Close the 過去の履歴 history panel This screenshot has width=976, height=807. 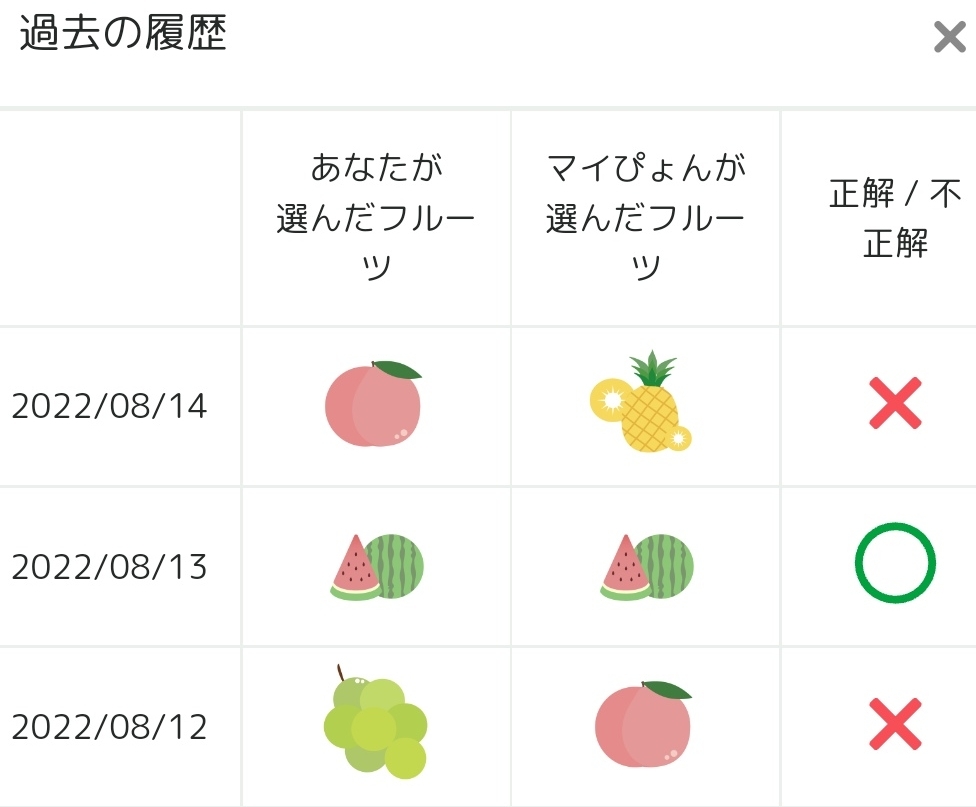(949, 38)
